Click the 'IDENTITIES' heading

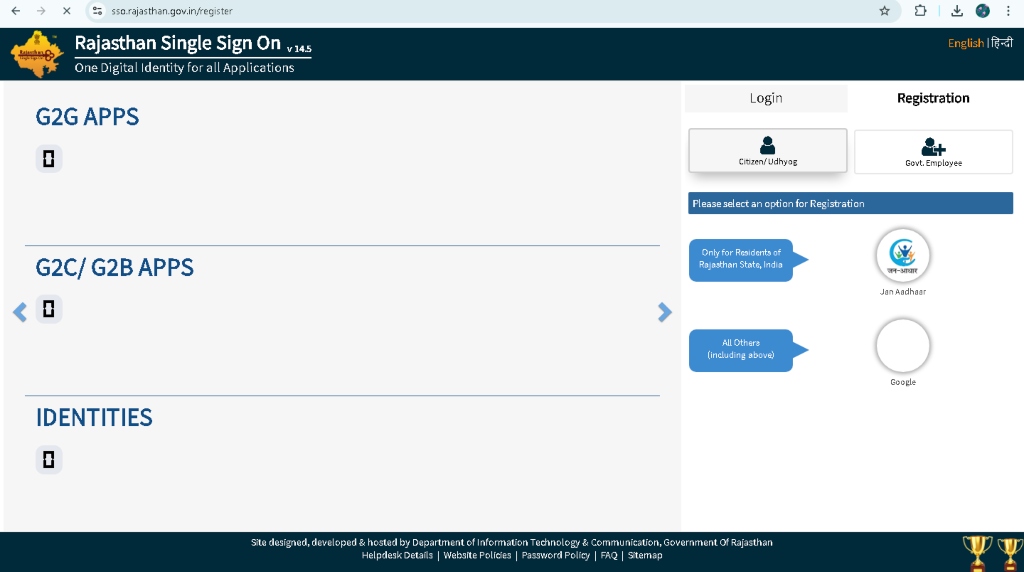pos(94,418)
